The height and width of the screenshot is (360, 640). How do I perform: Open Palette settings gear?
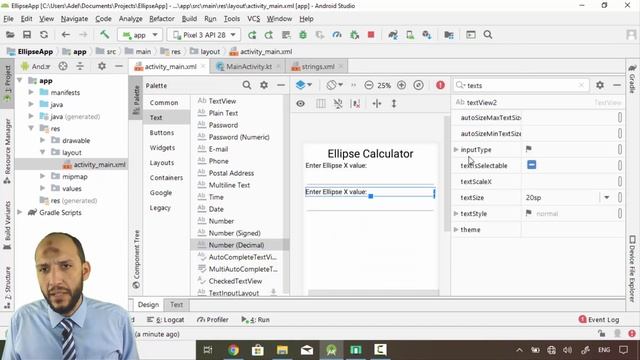click(264, 85)
